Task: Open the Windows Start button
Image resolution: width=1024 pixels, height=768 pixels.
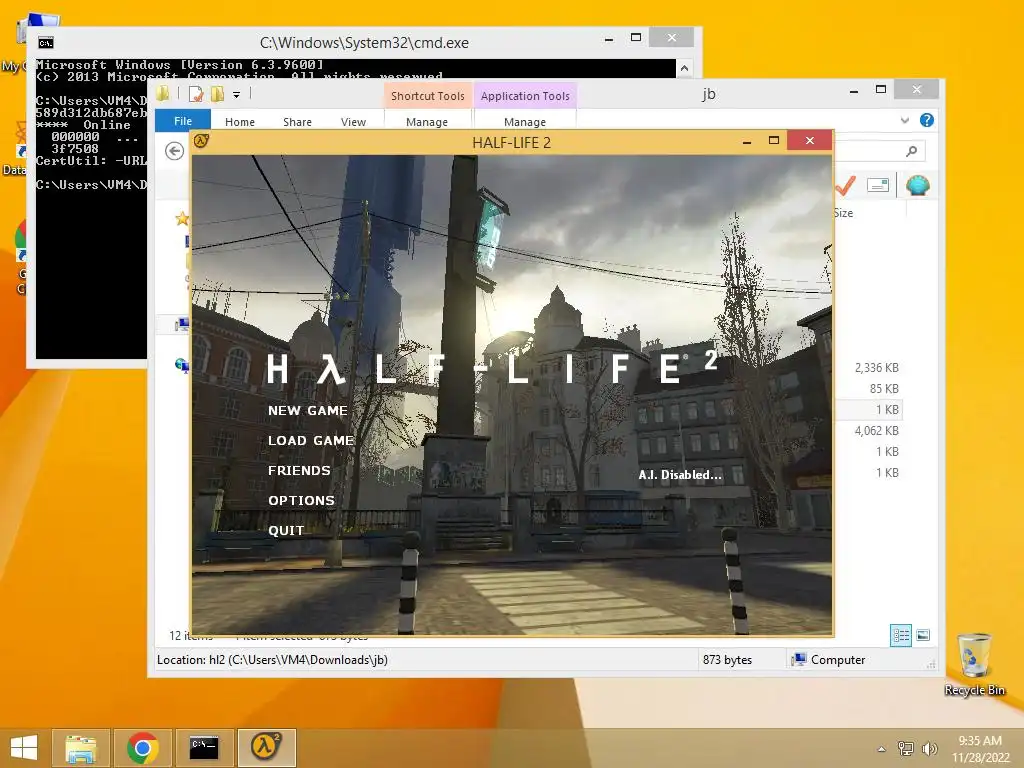Action: coord(24,748)
